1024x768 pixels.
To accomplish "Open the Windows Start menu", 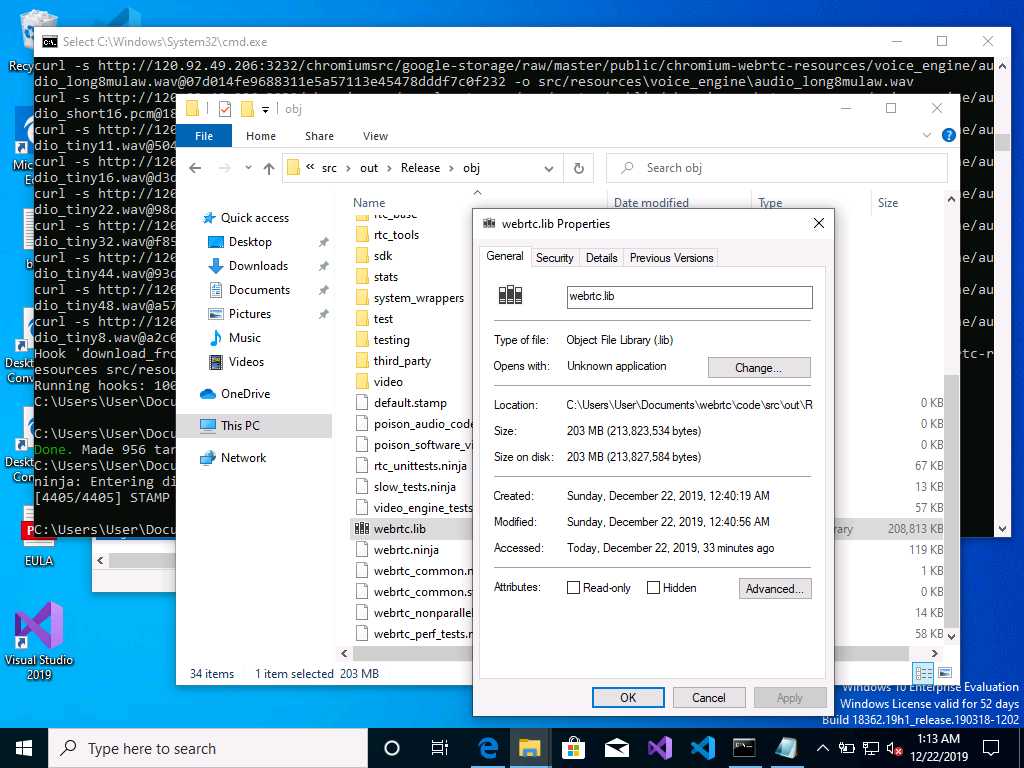I will pyautogui.click(x=24, y=748).
